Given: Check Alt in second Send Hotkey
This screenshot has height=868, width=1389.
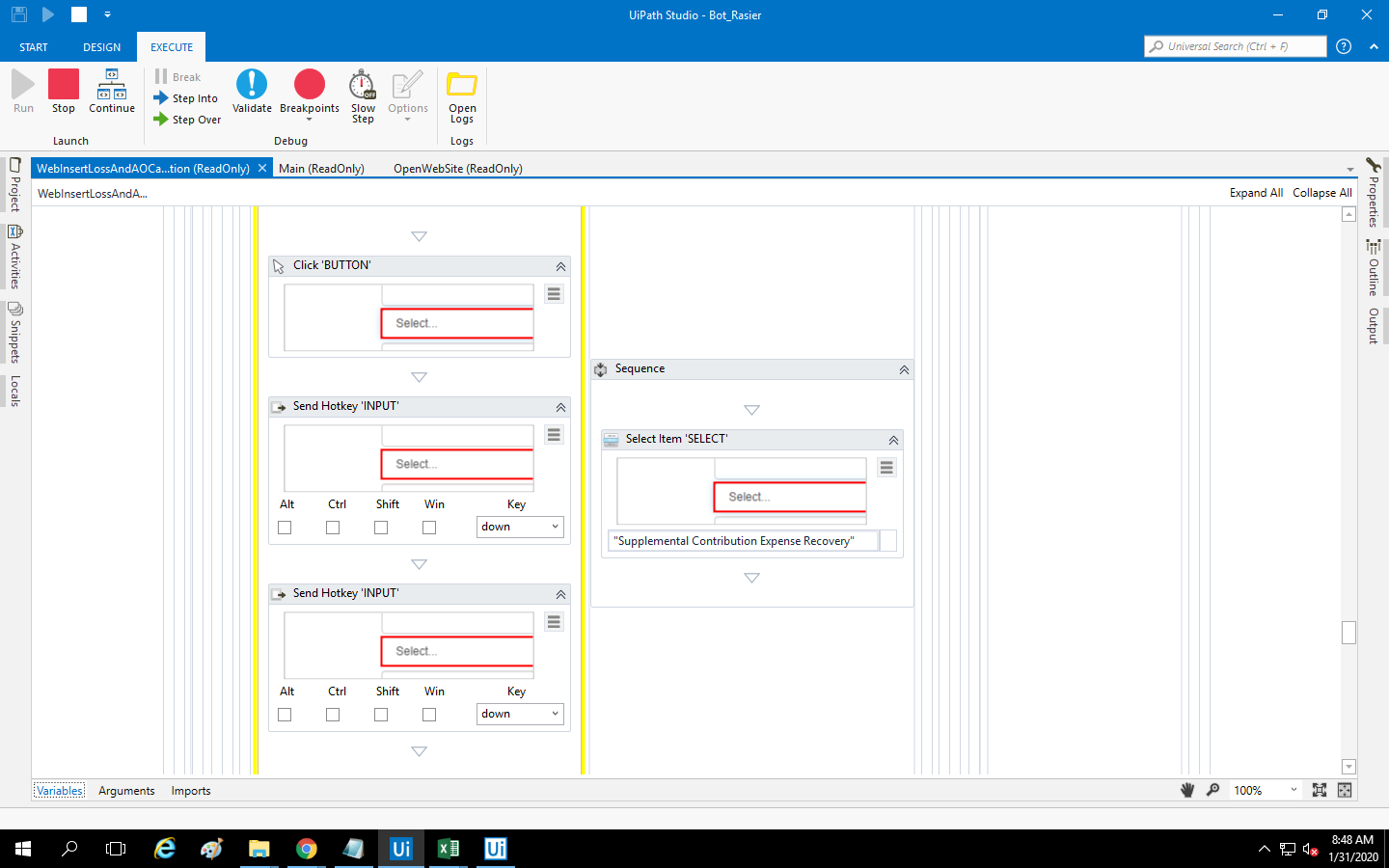Looking at the screenshot, I should tap(285, 715).
